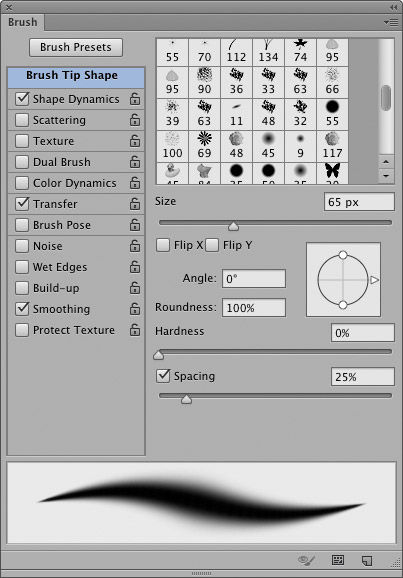
Task: Uncheck the Spacing checkbox
Action: point(163,376)
